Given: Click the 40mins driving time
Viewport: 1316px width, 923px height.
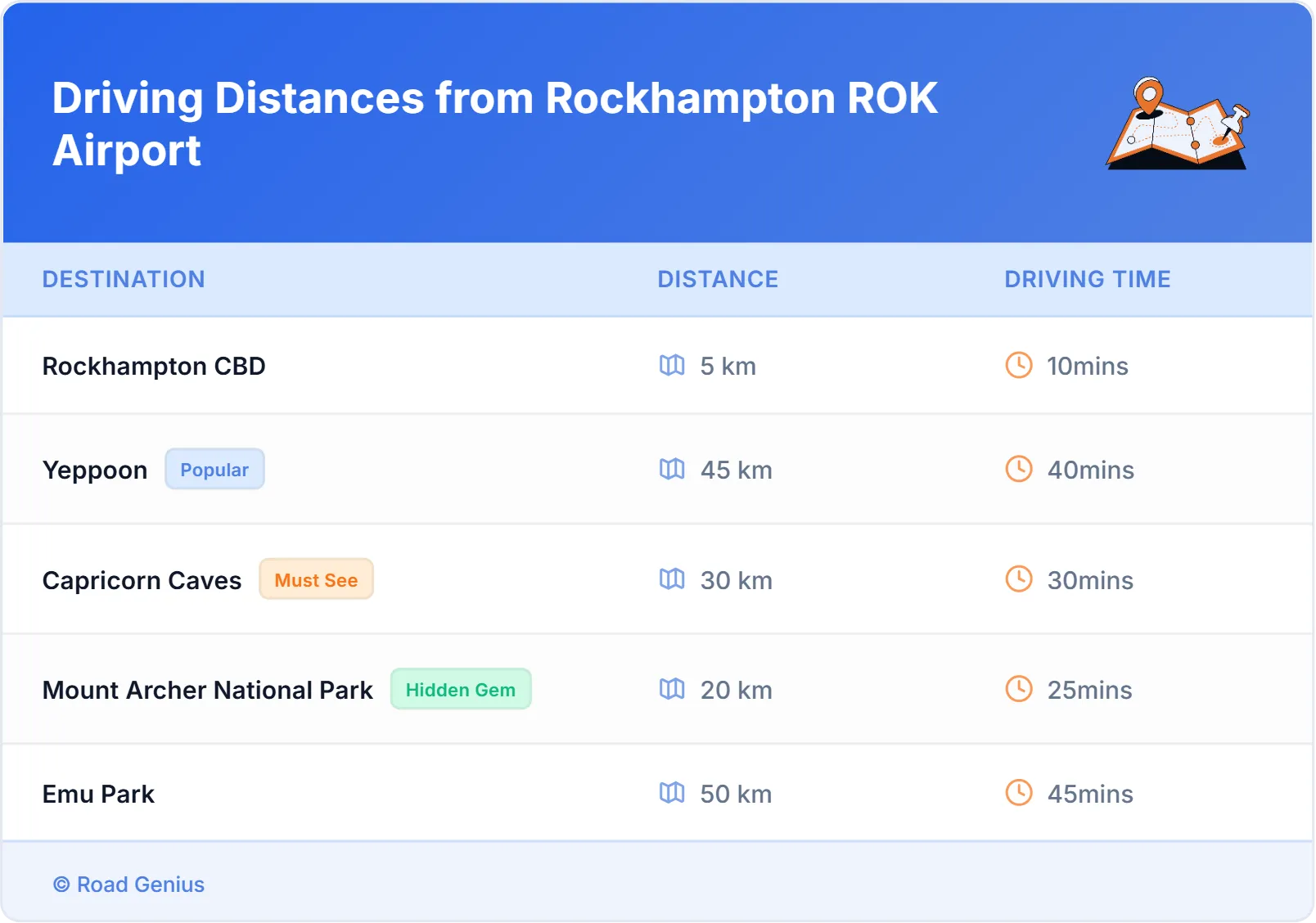Looking at the screenshot, I should pyautogui.click(x=1091, y=470).
